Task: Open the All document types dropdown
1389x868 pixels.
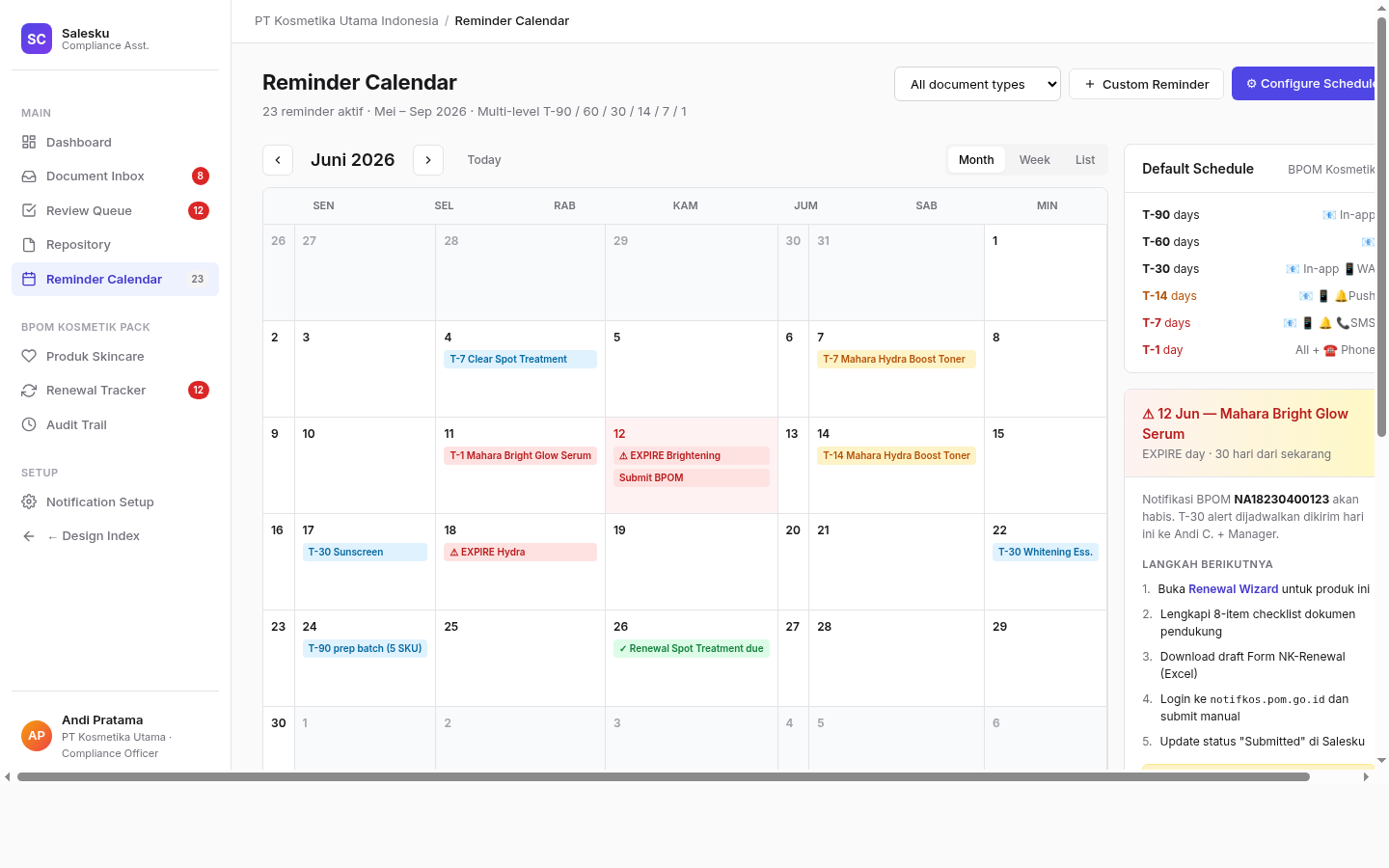Action: pyautogui.click(x=977, y=84)
